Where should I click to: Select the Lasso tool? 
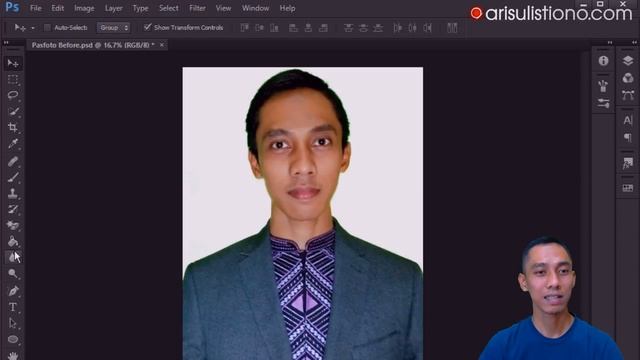(x=13, y=95)
